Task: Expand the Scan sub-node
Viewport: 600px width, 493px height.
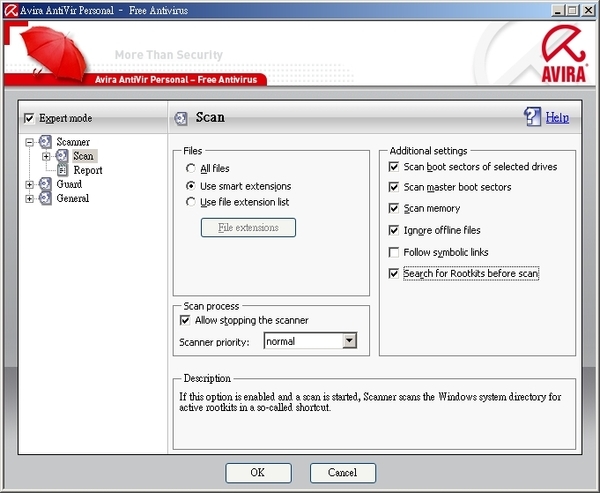Action: 46,156
